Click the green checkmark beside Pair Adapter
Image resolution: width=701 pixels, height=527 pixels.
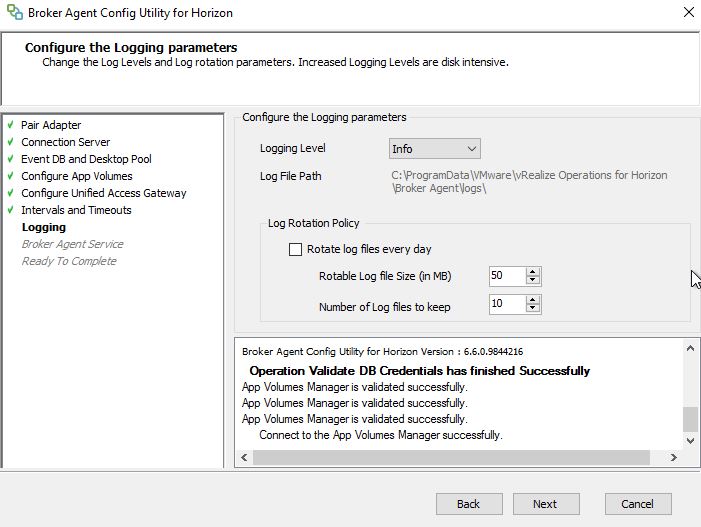point(11,125)
